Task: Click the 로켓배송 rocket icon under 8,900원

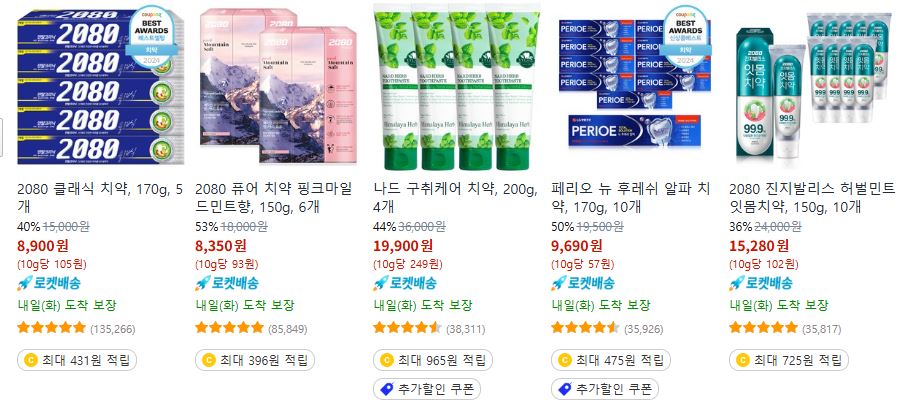Action: point(24,284)
